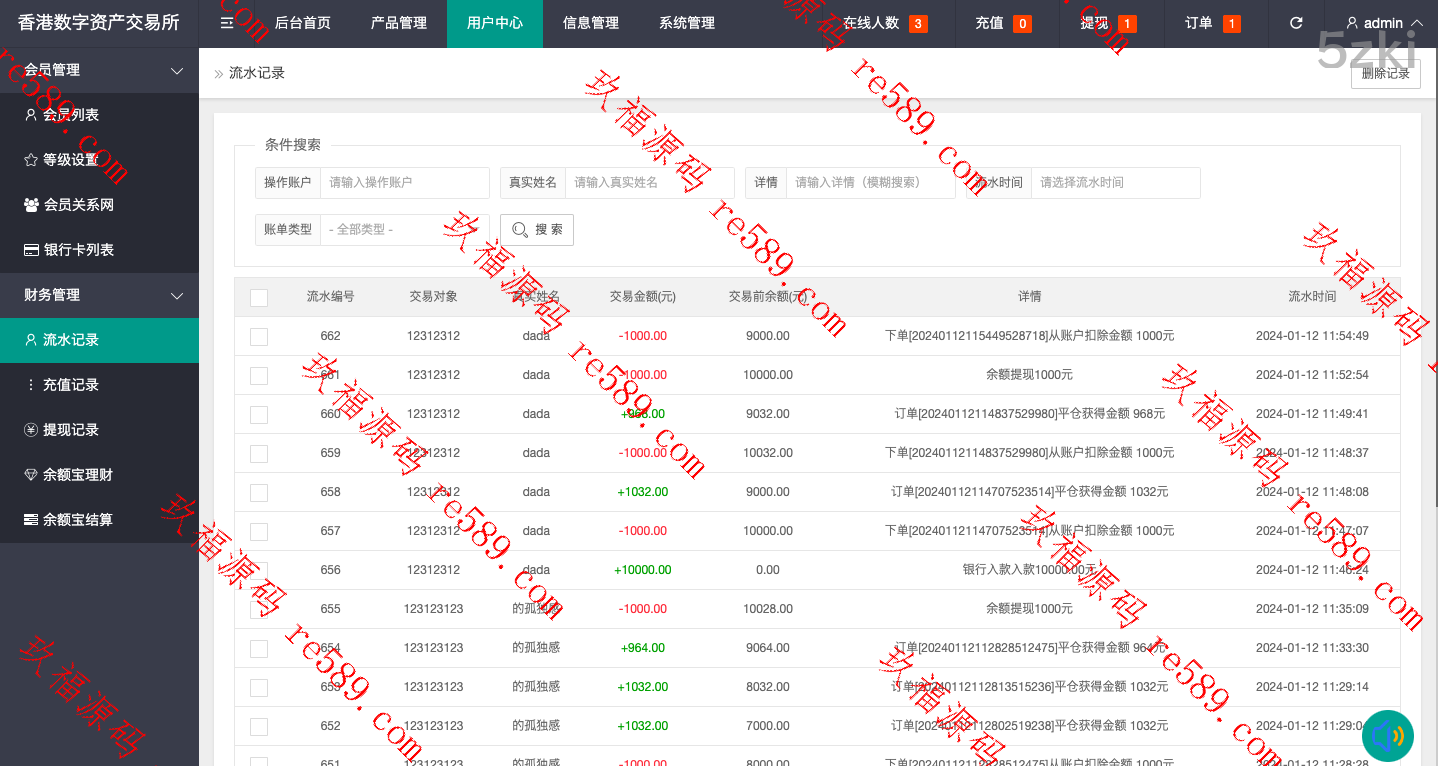Open 会员关系网 with the group icon
This screenshot has height=766, width=1438.
click(31, 205)
